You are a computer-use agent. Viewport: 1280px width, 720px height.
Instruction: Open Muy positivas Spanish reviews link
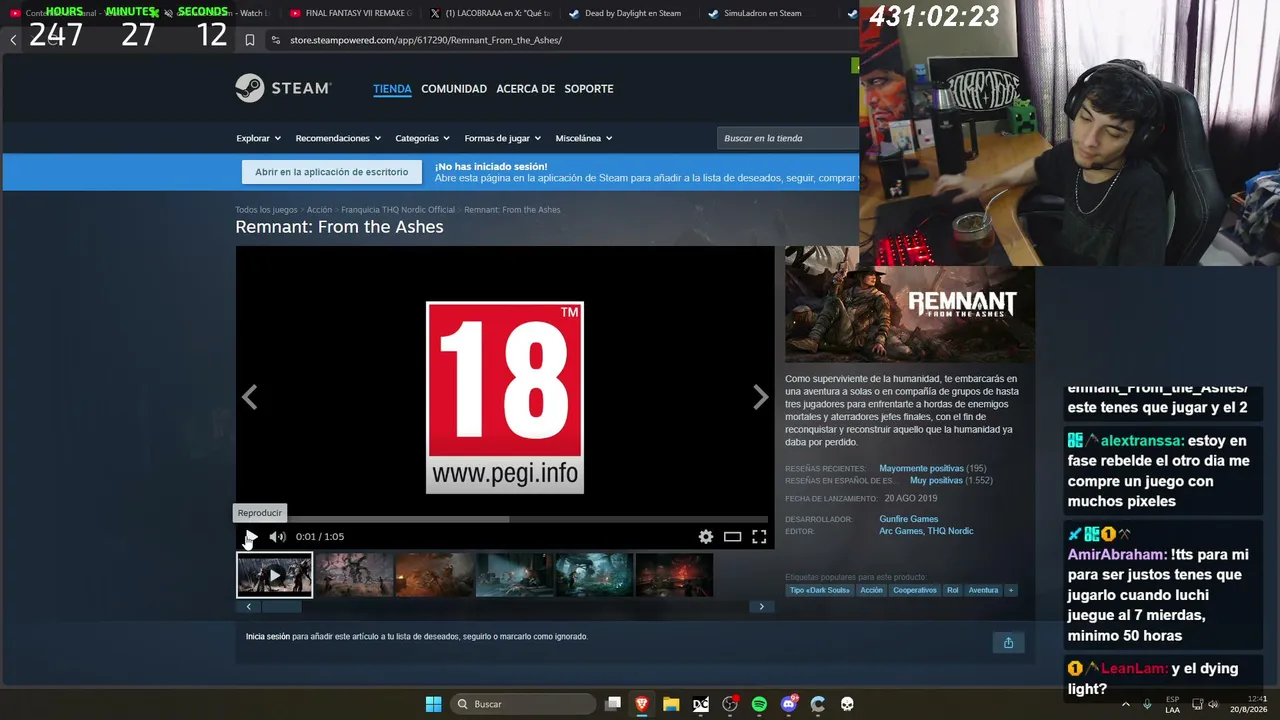pyautogui.click(x=936, y=481)
